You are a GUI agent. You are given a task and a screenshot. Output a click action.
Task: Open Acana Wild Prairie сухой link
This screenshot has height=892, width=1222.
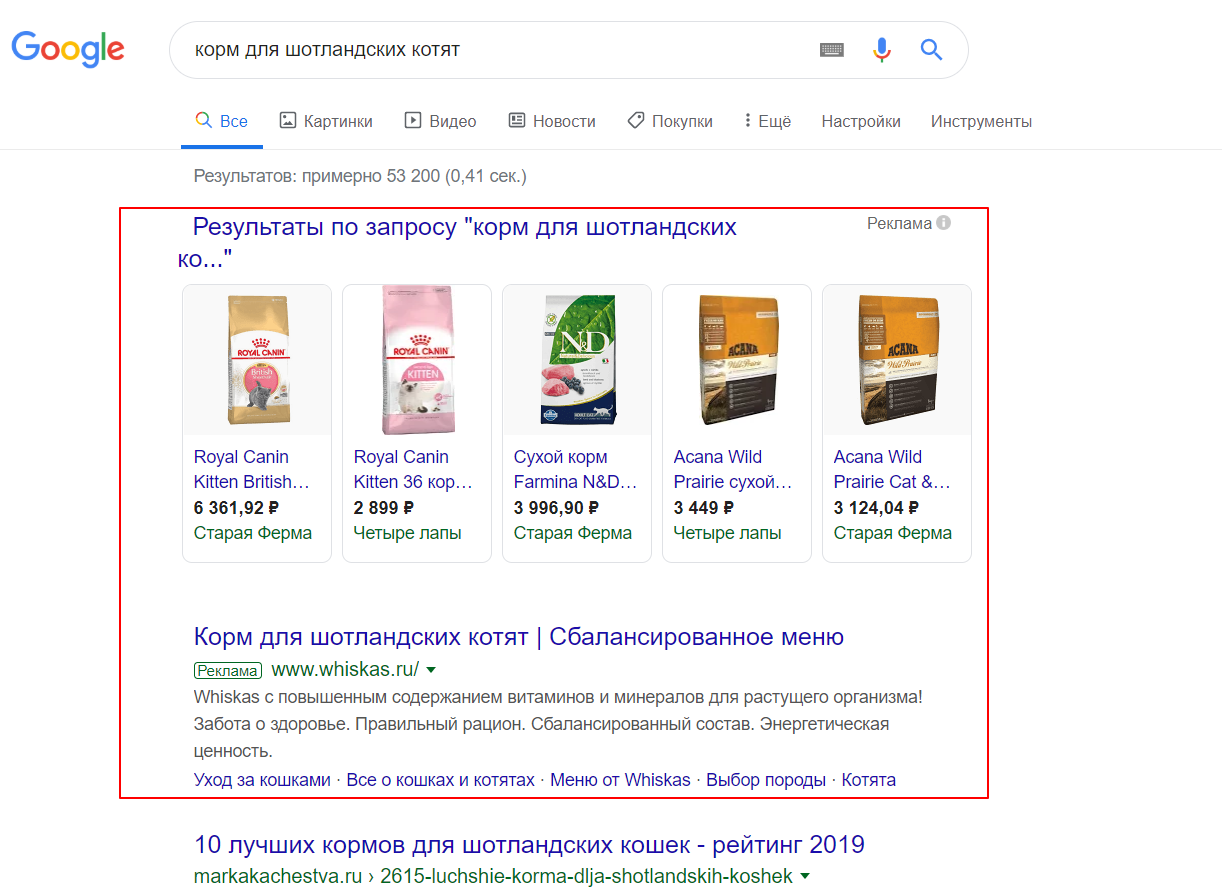[733, 469]
